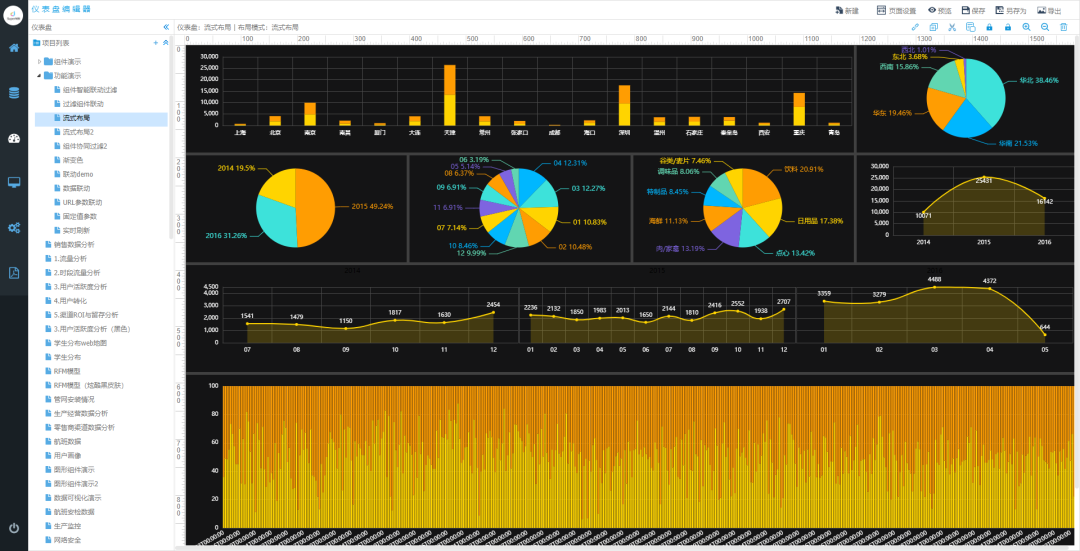Viewport: 1080px width, 551px height.
Task: Open RFM模型（炫酷黑皮肤） dashboard
Action: [88, 385]
